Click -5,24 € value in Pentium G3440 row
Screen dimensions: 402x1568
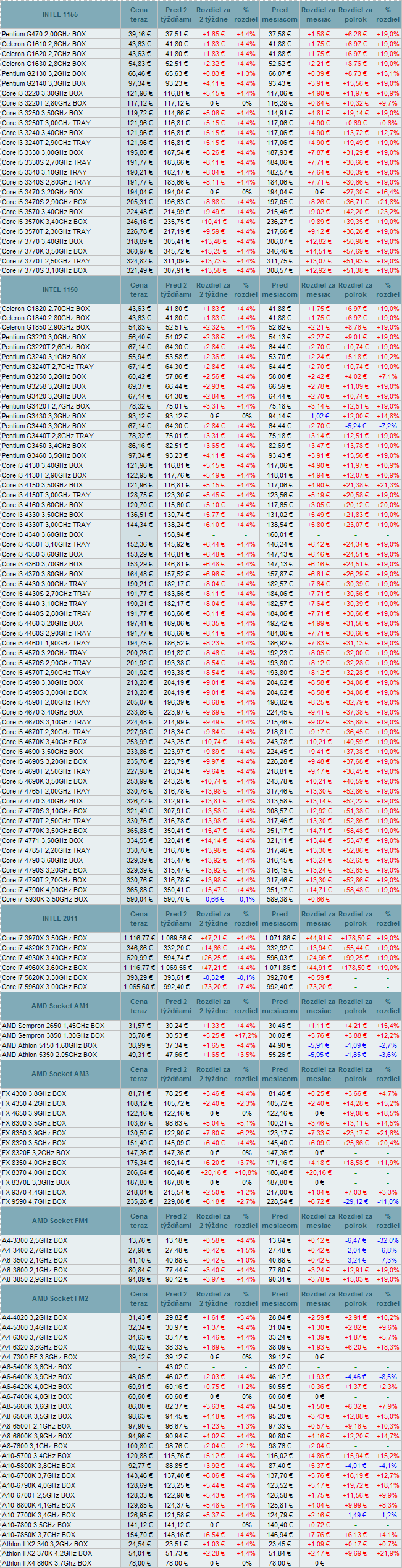[x=356, y=426]
